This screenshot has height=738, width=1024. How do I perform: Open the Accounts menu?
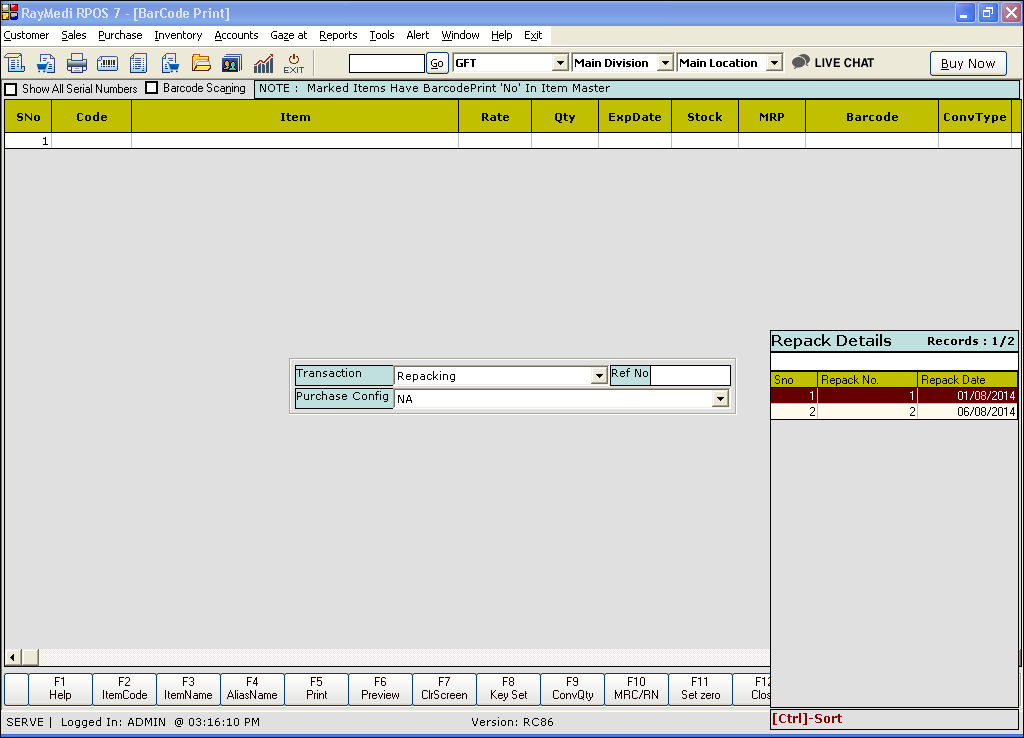[x=236, y=35]
